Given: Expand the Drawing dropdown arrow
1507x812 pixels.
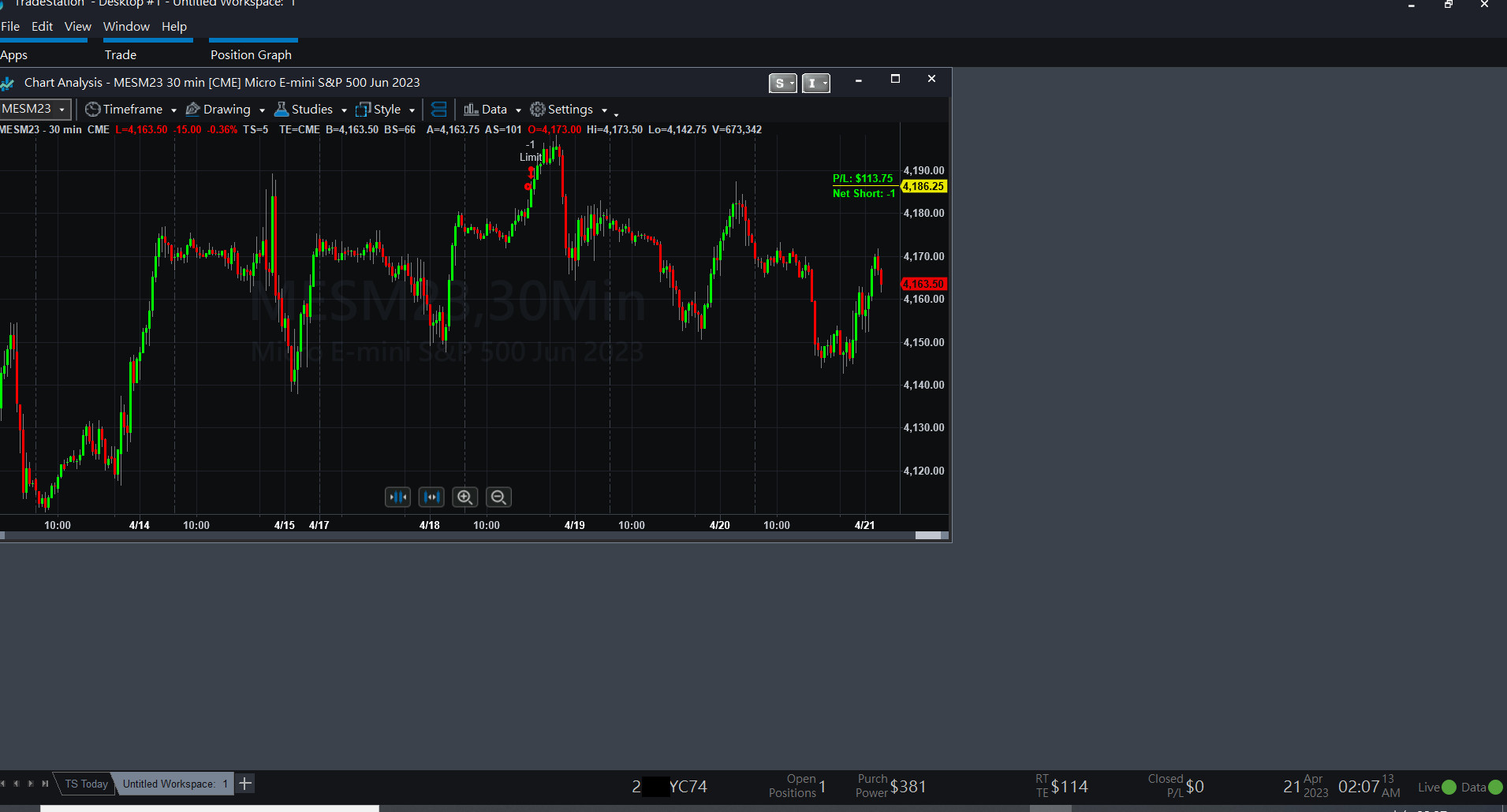Looking at the screenshot, I should (x=262, y=110).
